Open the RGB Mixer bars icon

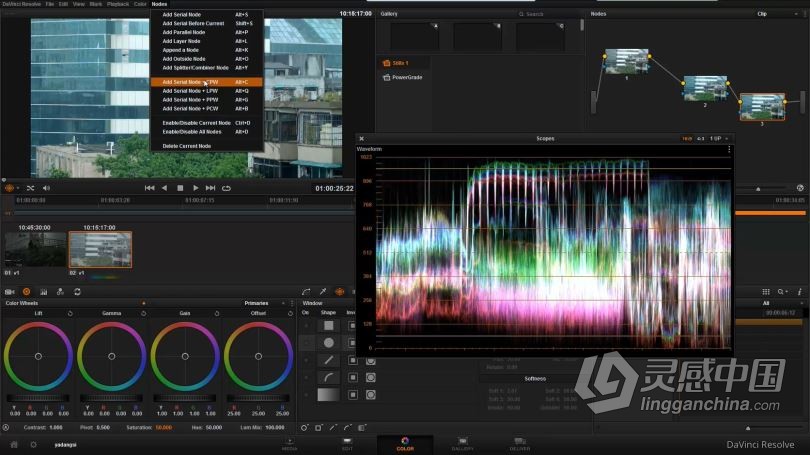coord(43,292)
